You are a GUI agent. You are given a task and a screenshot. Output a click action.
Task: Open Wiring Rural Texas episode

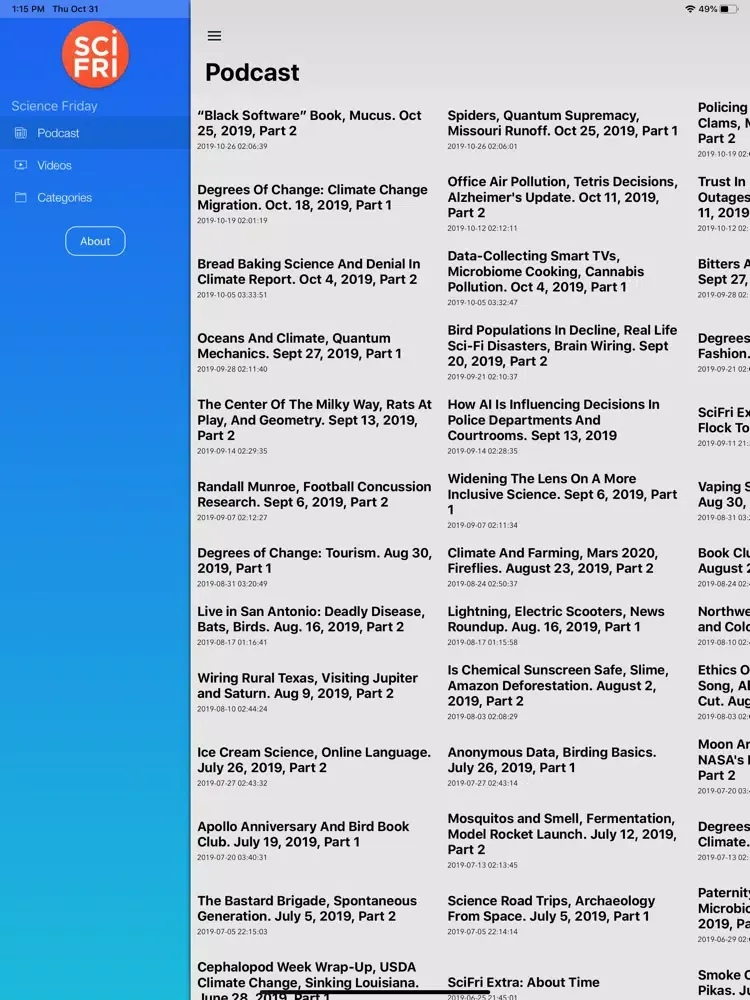click(307, 686)
